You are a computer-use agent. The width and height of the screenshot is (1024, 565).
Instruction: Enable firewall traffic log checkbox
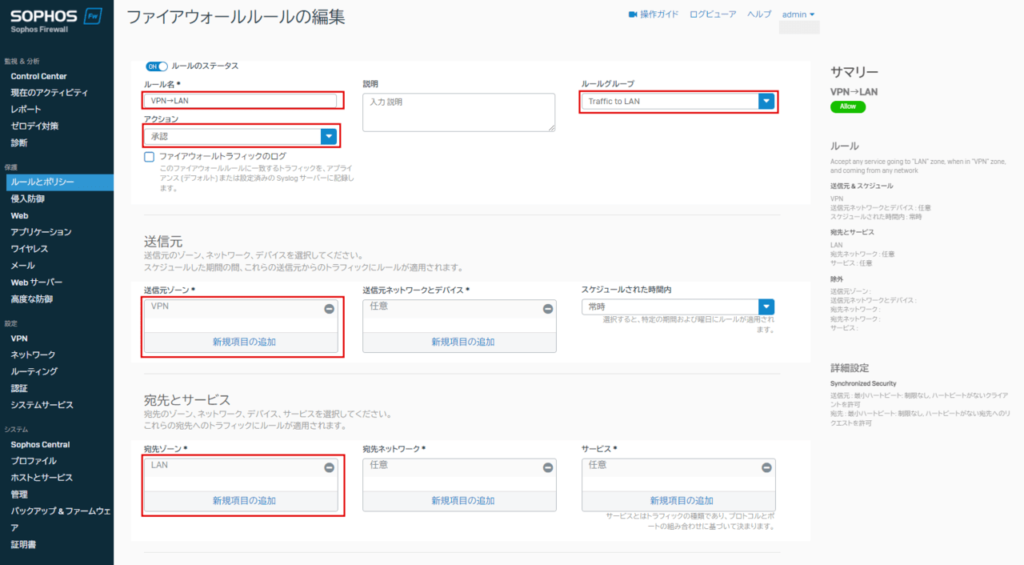(x=149, y=157)
